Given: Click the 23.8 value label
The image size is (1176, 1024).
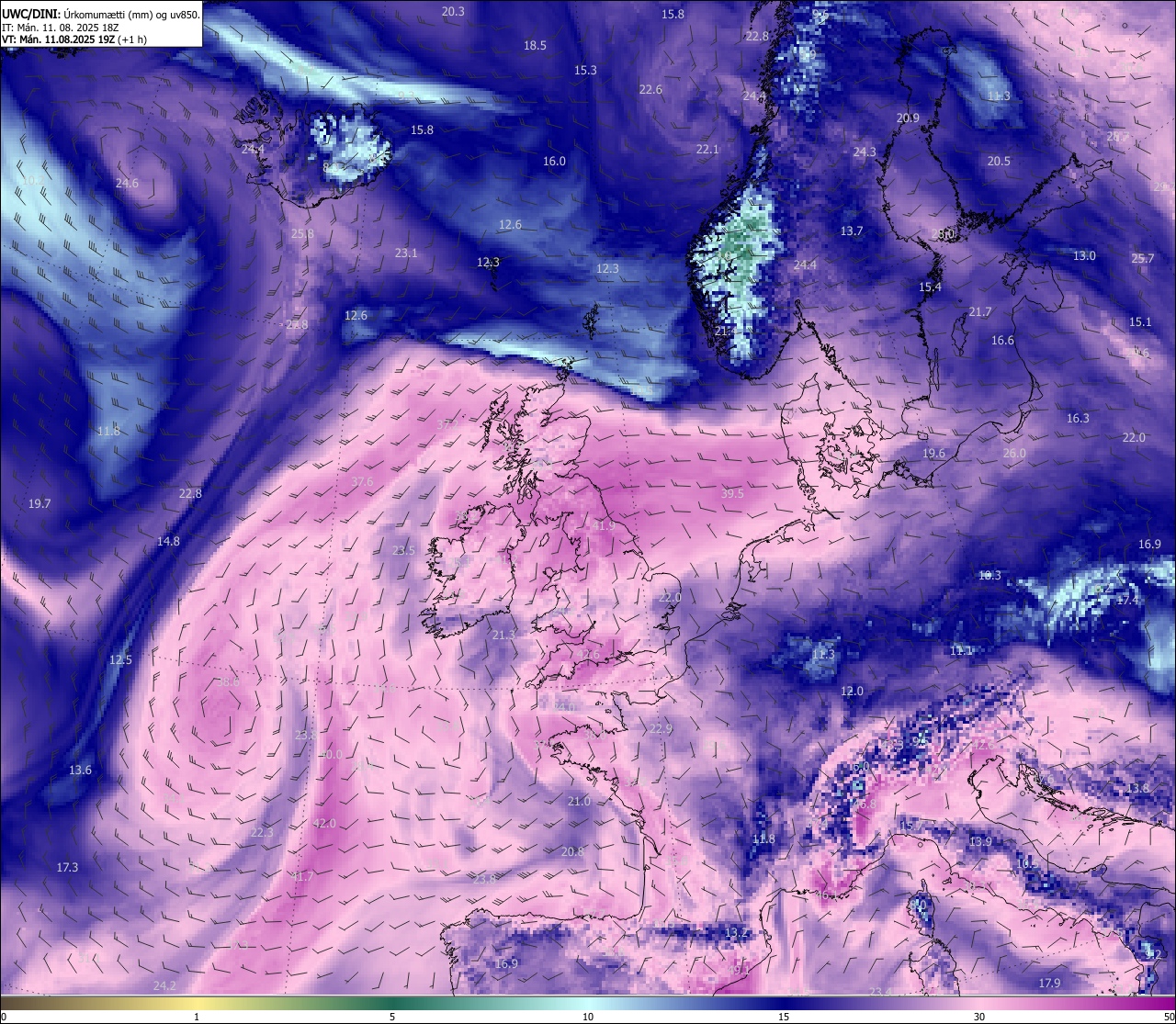Looking at the screenshot, I should pyautogui.click(x=484, y=879).
